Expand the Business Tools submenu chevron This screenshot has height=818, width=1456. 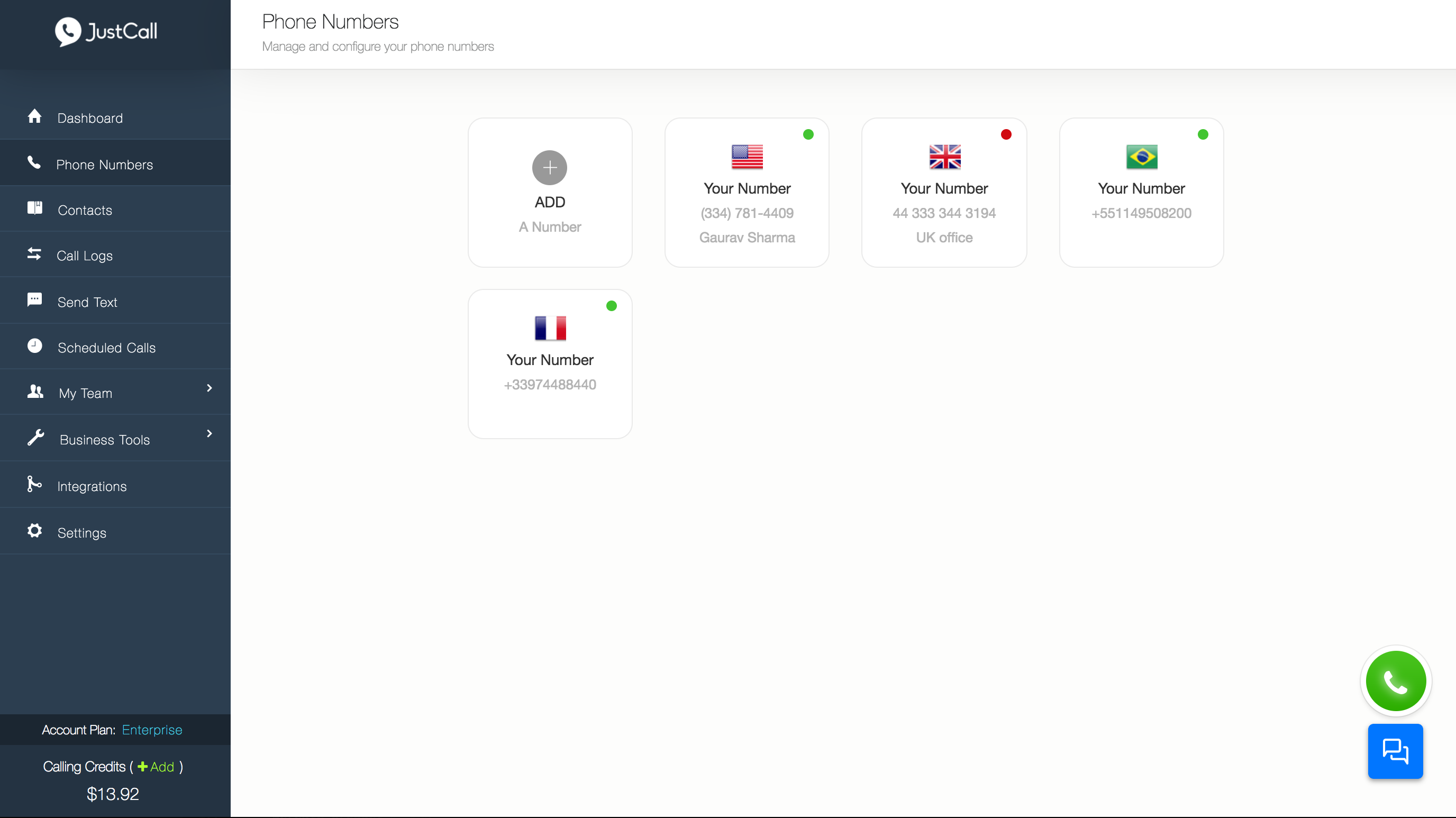click(209, 433)
